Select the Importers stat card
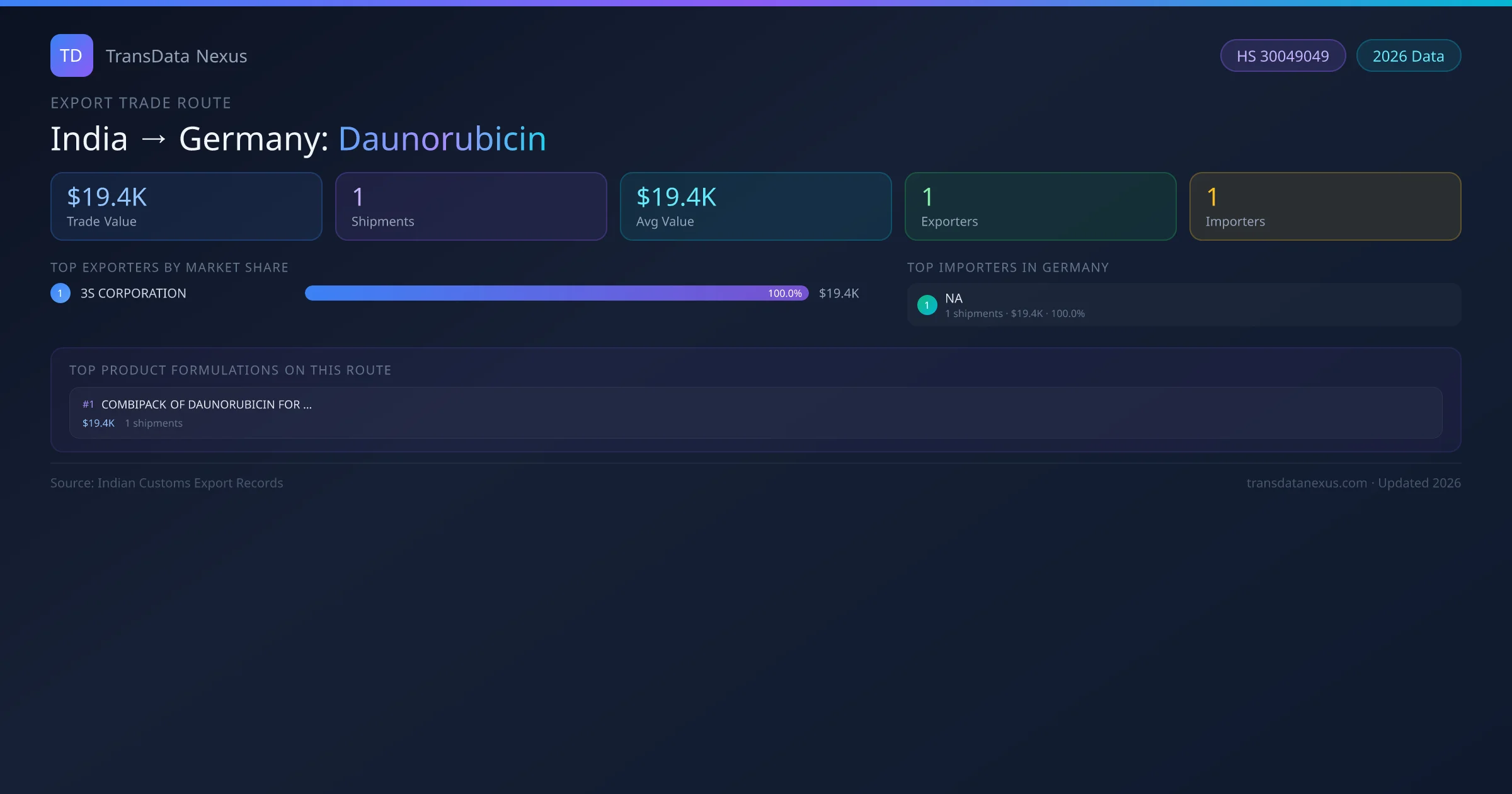The image size is (1512, 794). tap(1325, 206)
